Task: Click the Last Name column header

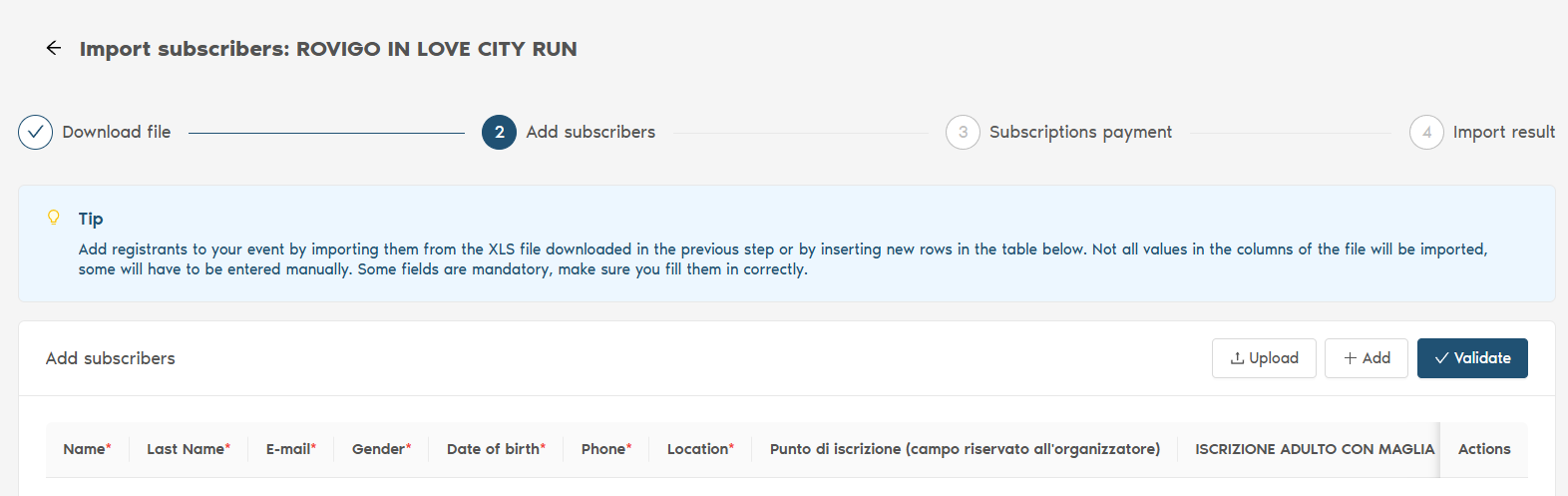Action: pos(189,449)
